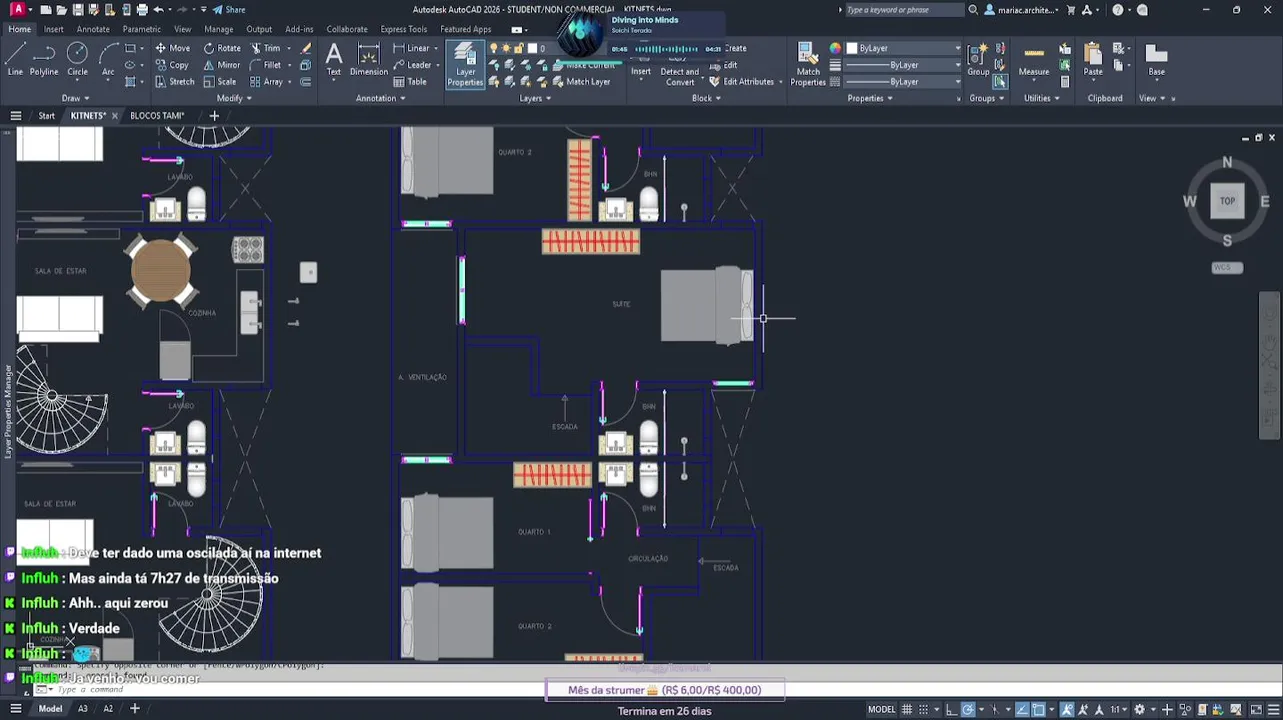1283x720 pixels.
Task: Add a new drawing tab with plus
Action: pyautogui.click(x=214, y=115)
